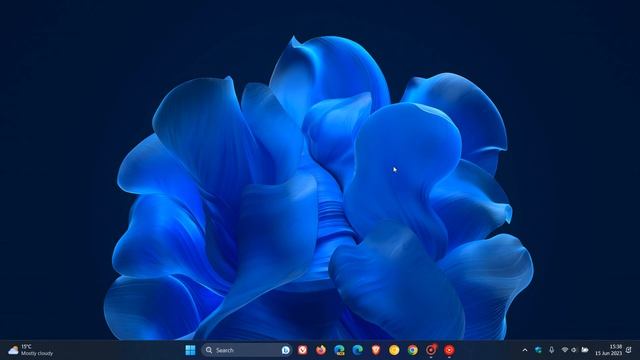Launch Brave browser from taskbar

tap(376, 350)
